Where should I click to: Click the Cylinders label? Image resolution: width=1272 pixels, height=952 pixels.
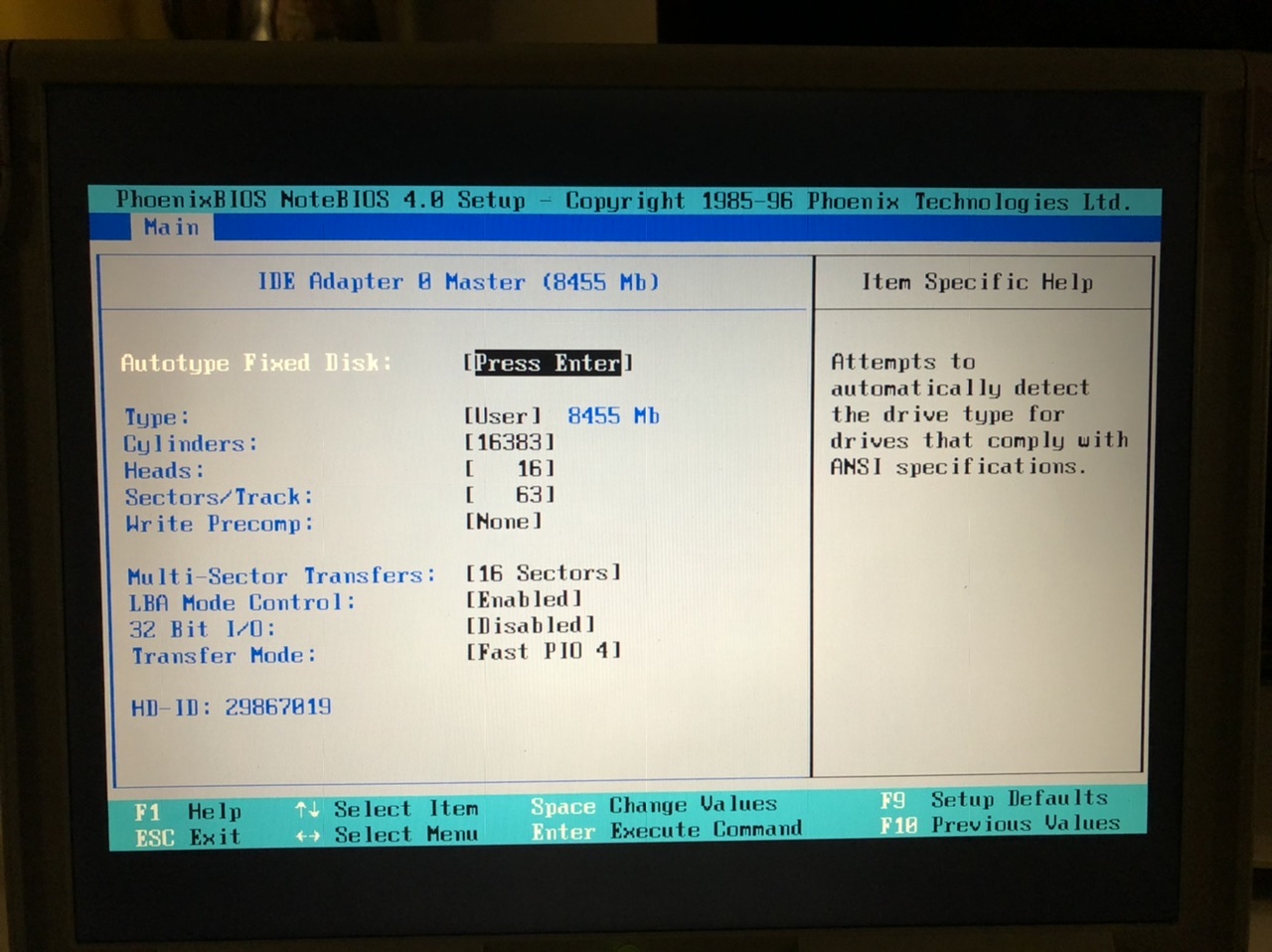click(190, 443)
